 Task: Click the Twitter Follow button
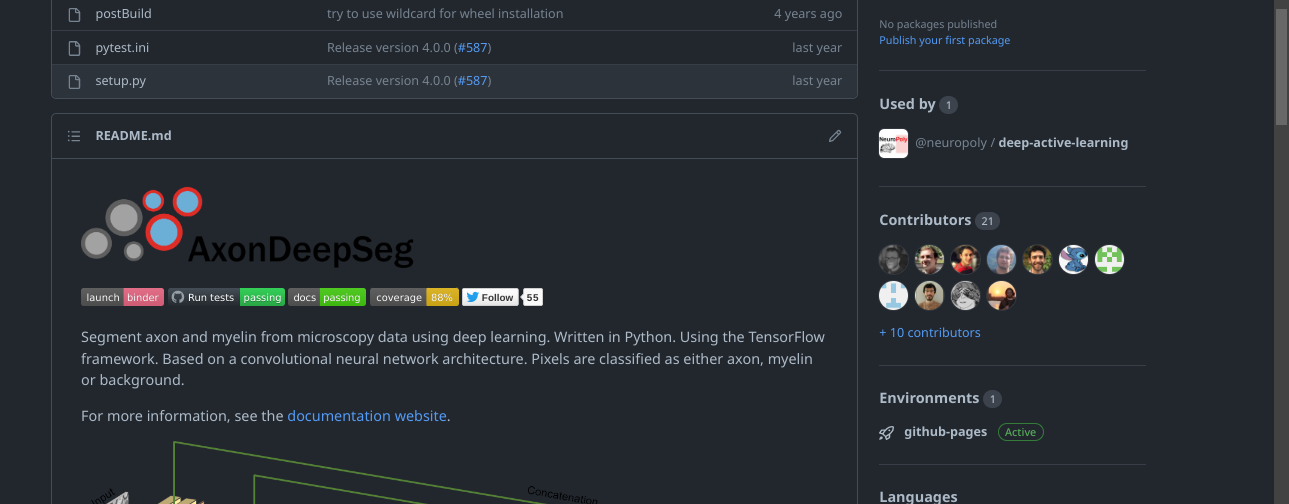(491, 297)
